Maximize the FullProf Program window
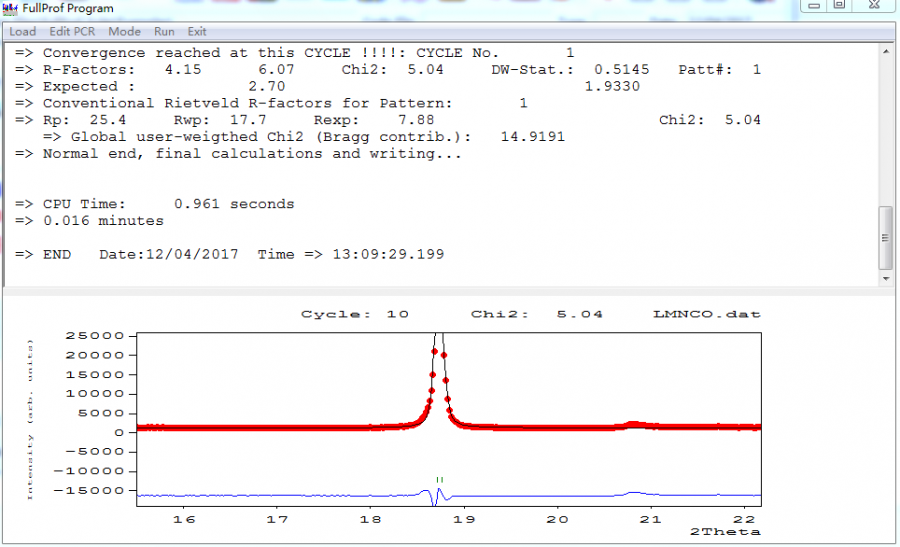The image size is (900, 547). pyautogui.click(x=840, y=5)
